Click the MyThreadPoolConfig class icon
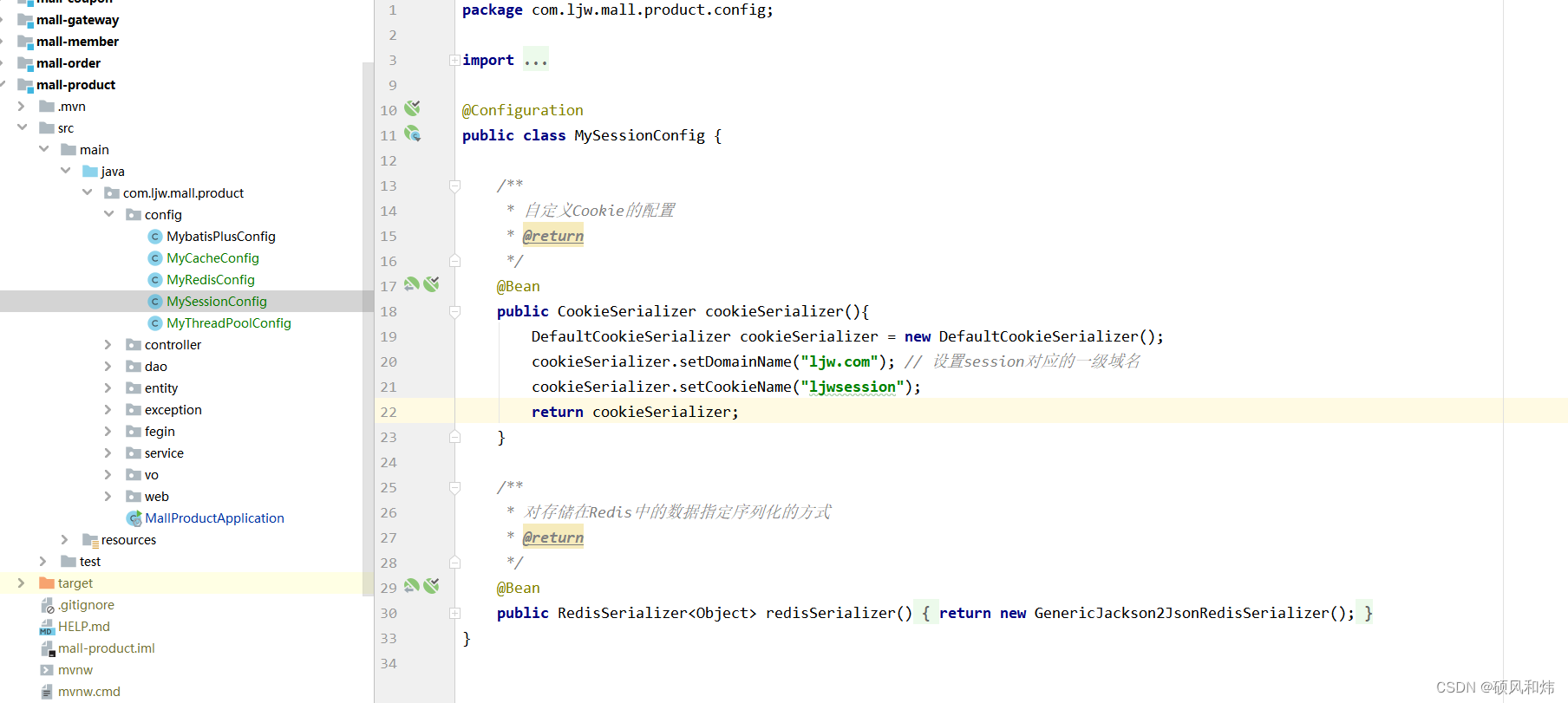The width and height of the screenshot is (1568, 703). pyautogui.click(x=155, y=323)
